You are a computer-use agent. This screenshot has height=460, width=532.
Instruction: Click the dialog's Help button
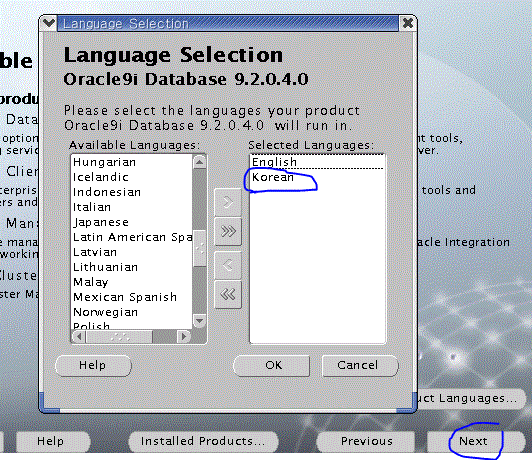(x=93, y=365)
